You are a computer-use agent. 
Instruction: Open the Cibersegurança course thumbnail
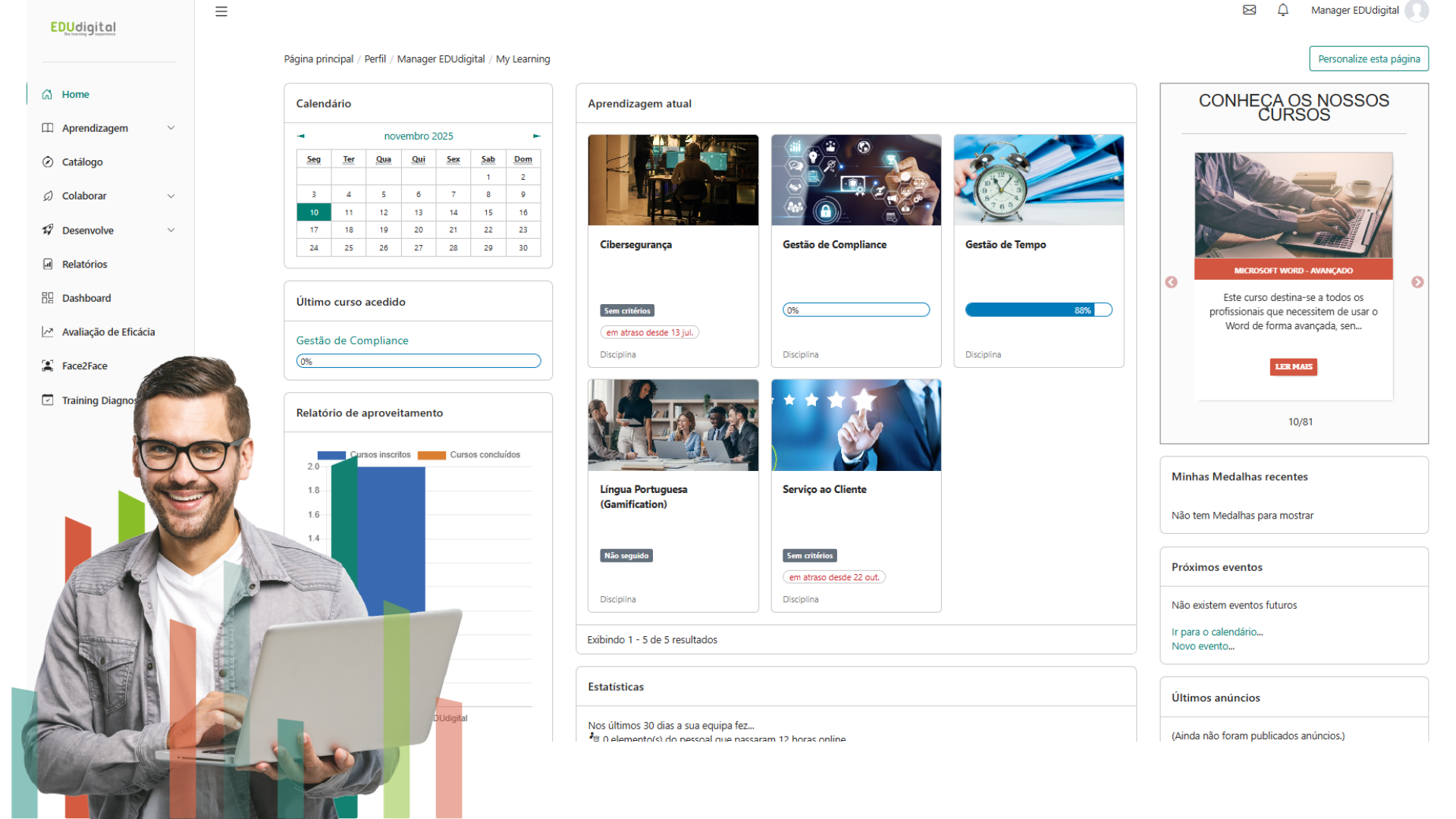click(673, 180)
